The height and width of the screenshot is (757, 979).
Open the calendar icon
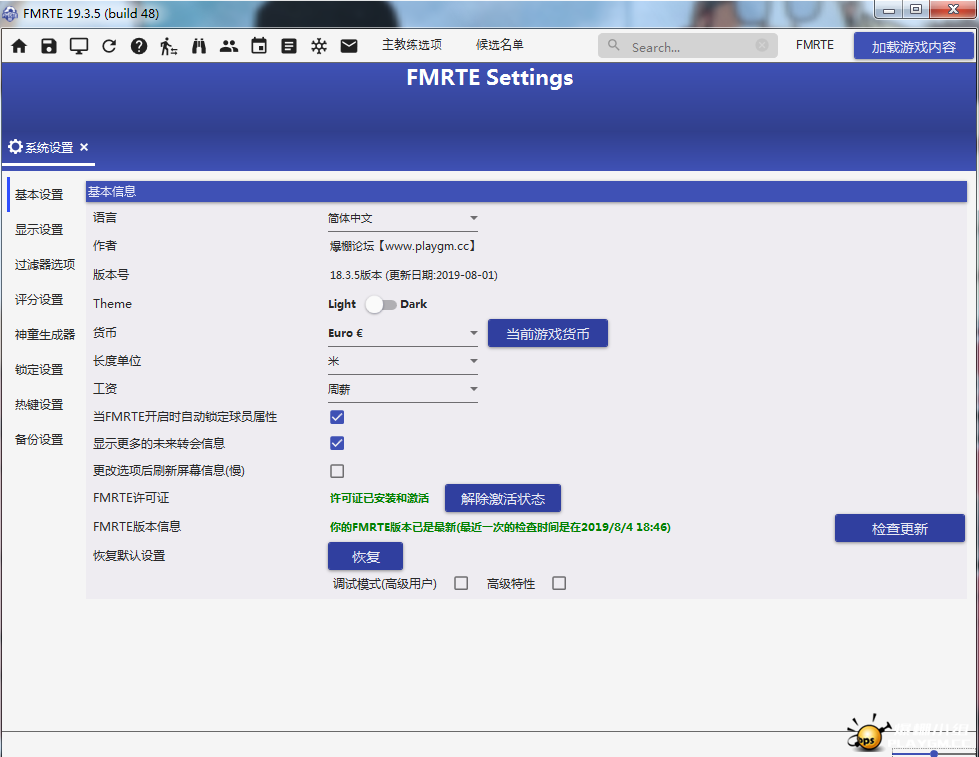(258, 46)
